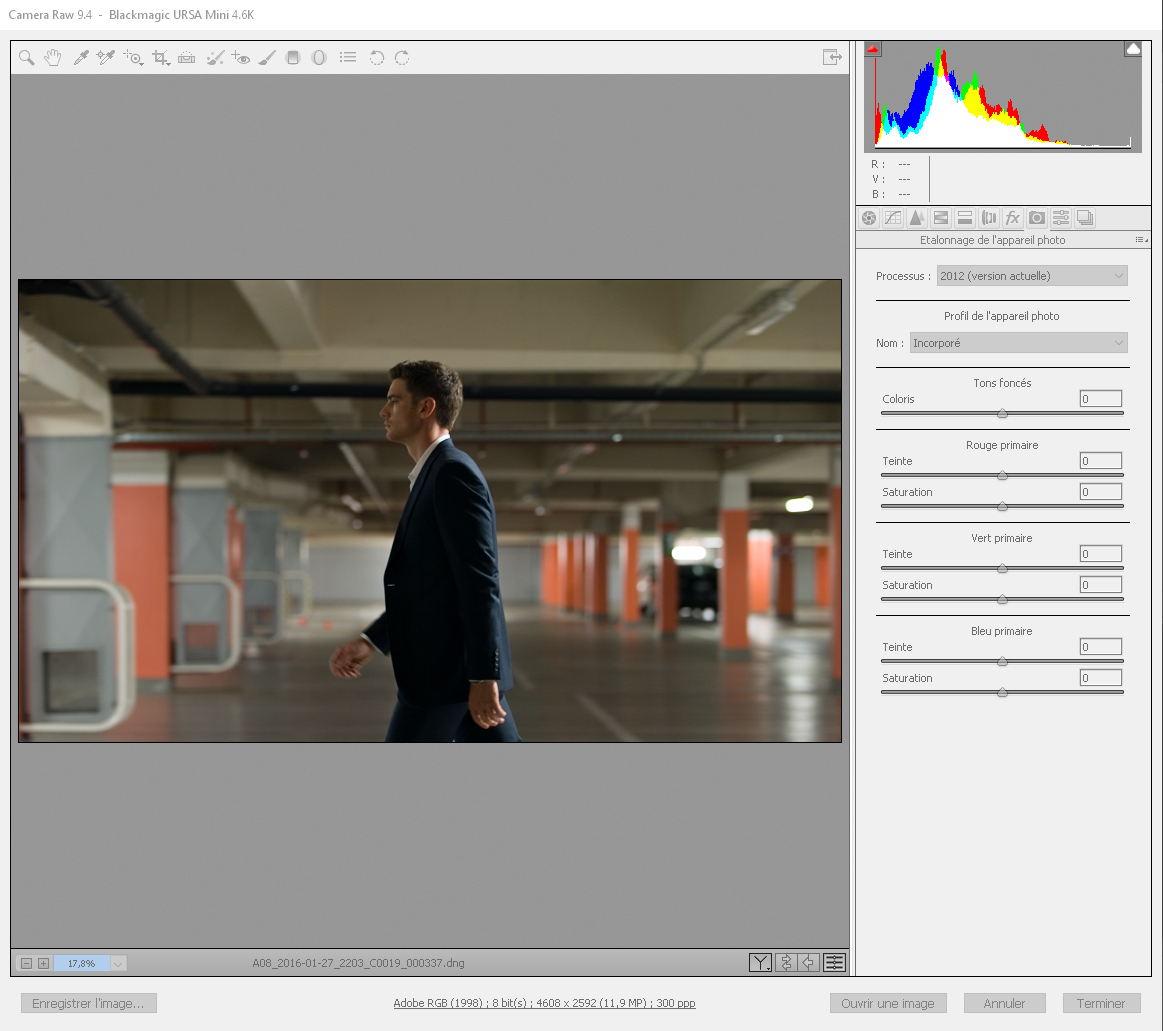Select the Radial Filter tool
The height and width of the screenshot is (1031, 1163).
point(319,58)
